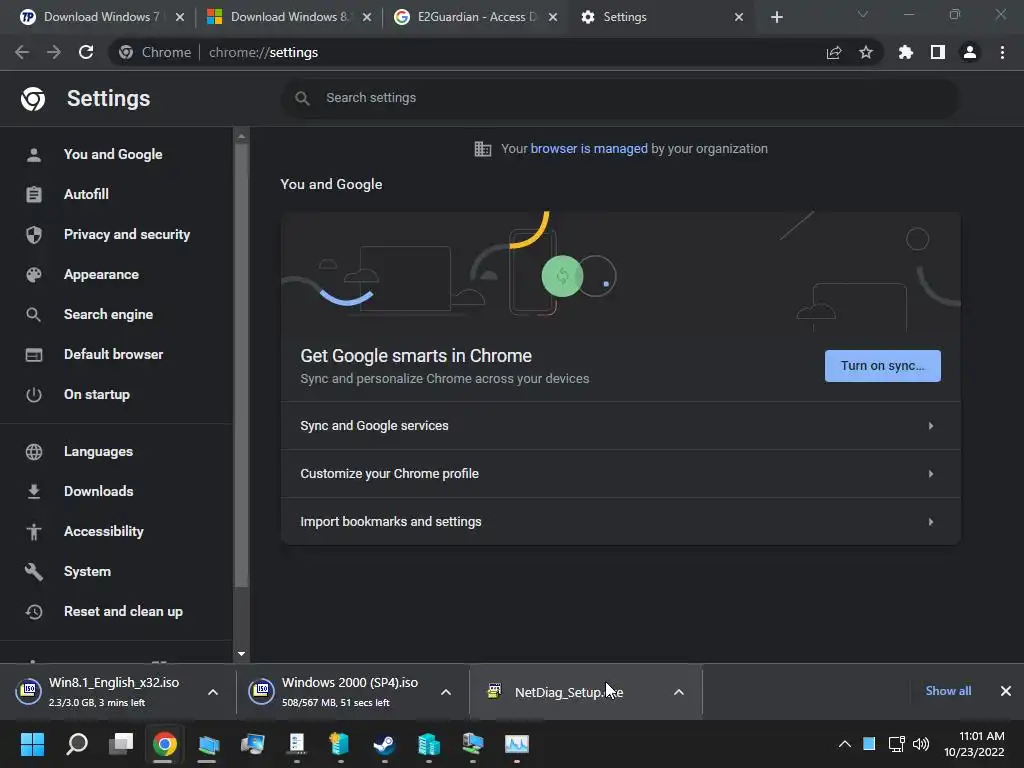The width and height of the screenshot is (1024, 768).
Task: Go back to previous page
Action: click(22, 52)
